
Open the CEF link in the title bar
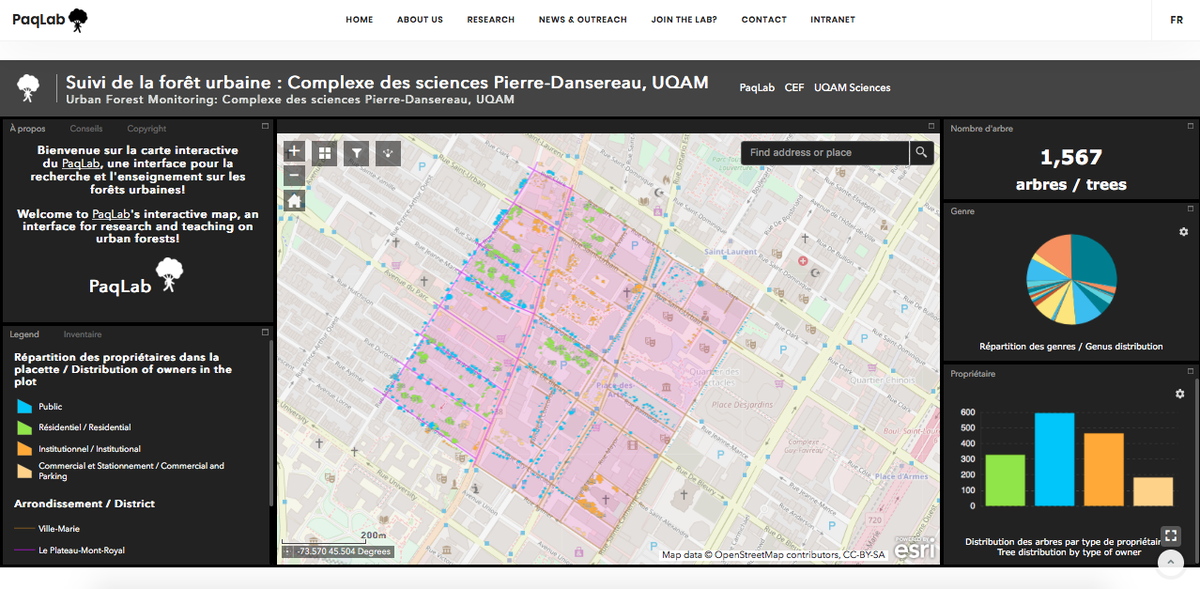(x=794, y=88)
